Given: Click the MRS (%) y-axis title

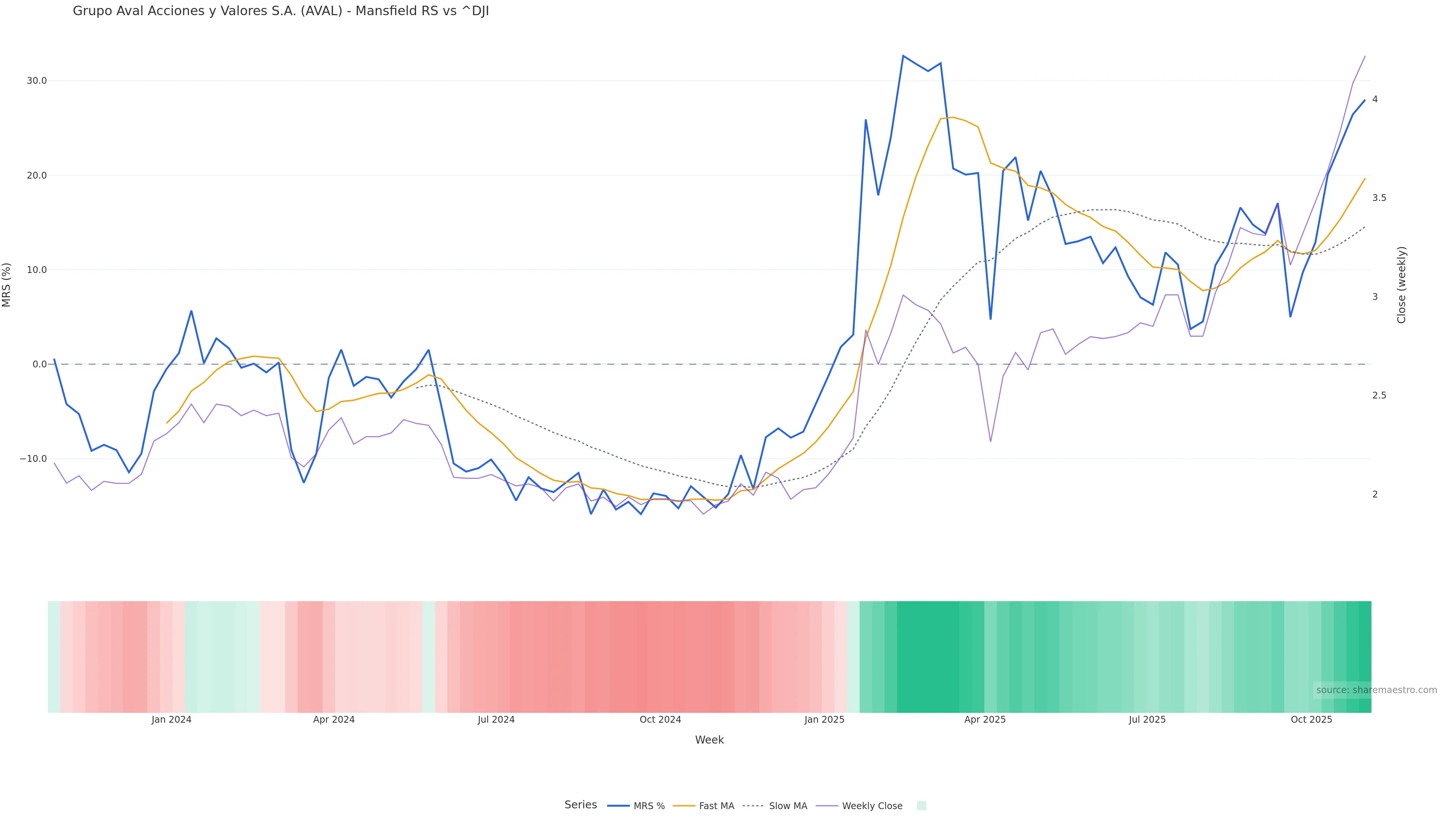Looking at the screenshot, I should 7,284.
